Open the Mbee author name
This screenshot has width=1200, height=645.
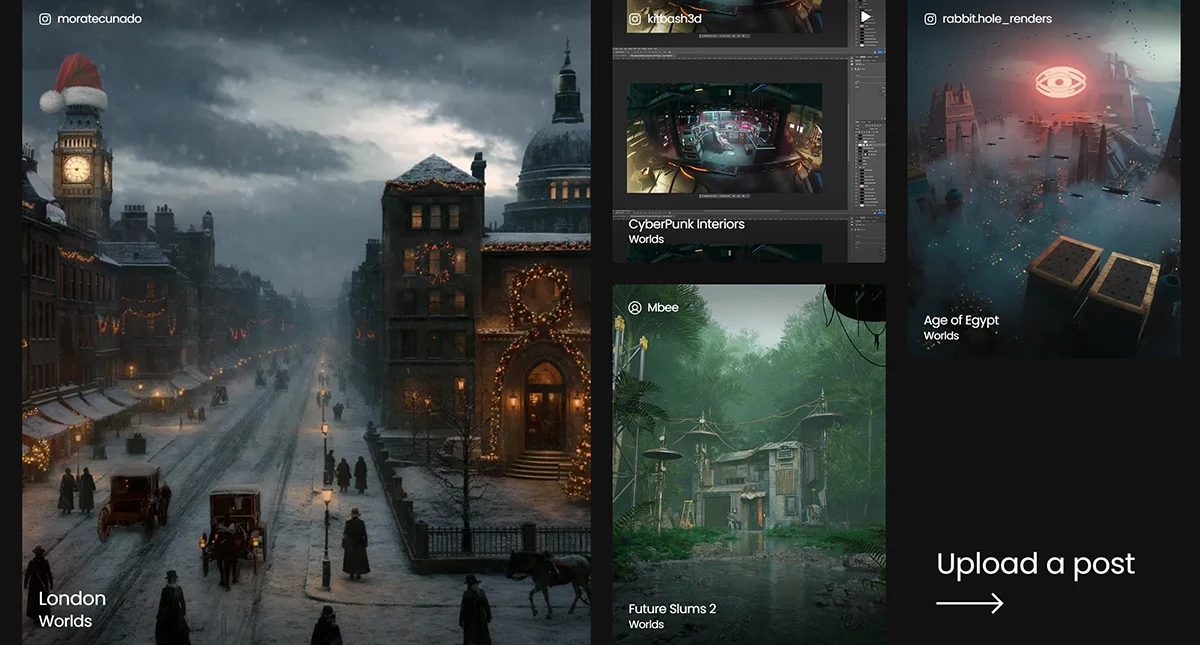click(662, 307)
